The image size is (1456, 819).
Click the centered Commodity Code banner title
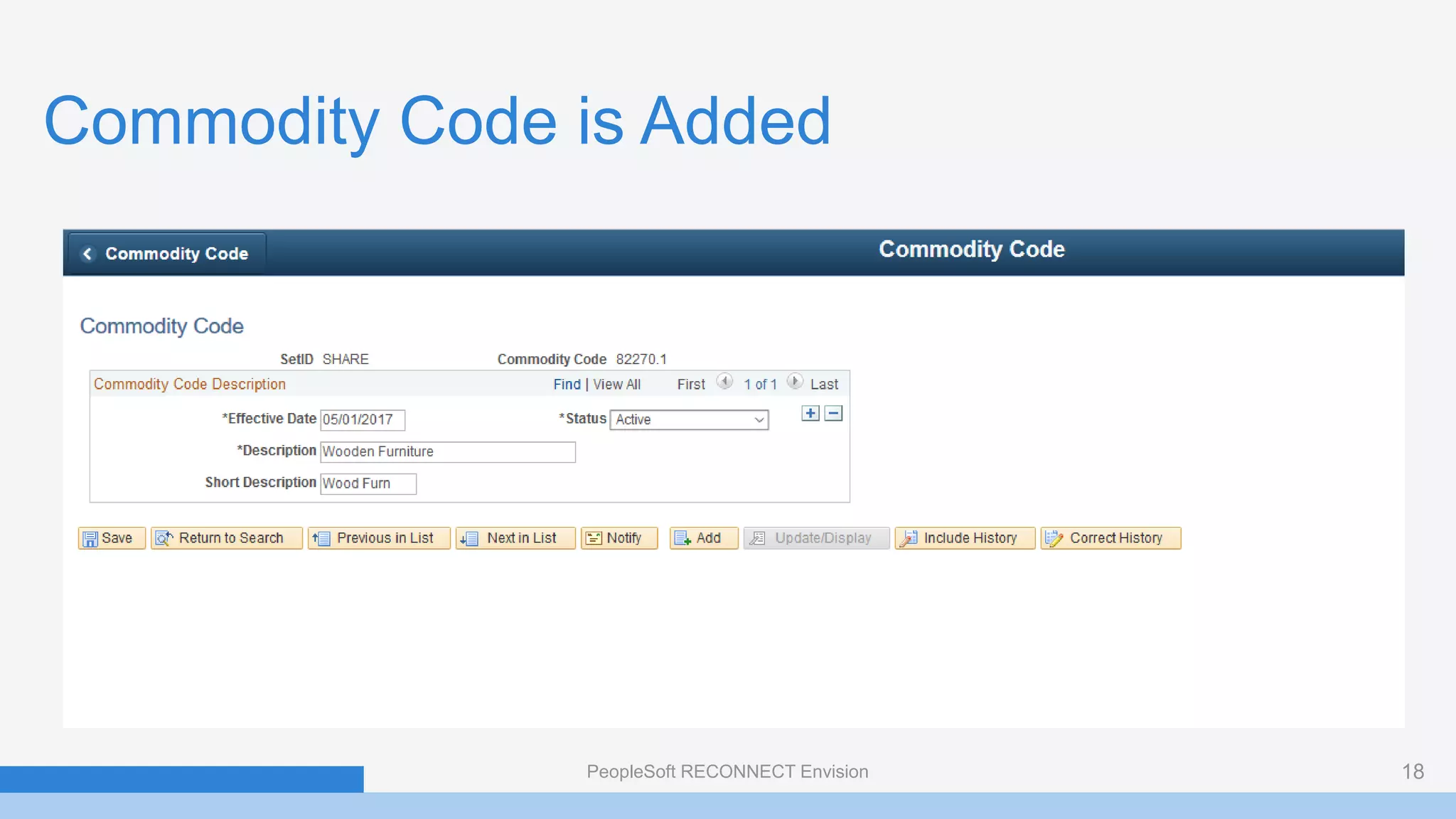[x=972, y=250]
